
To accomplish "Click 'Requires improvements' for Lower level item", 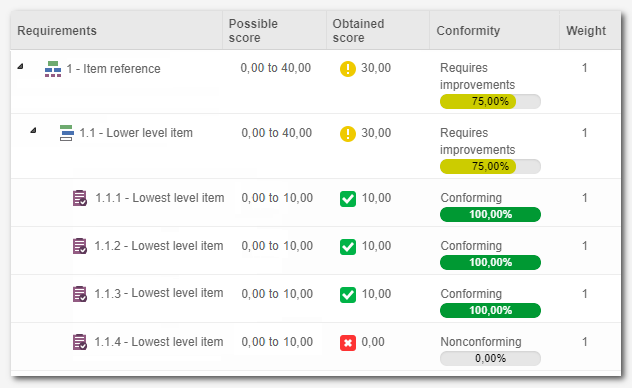I will click(477, 141).
